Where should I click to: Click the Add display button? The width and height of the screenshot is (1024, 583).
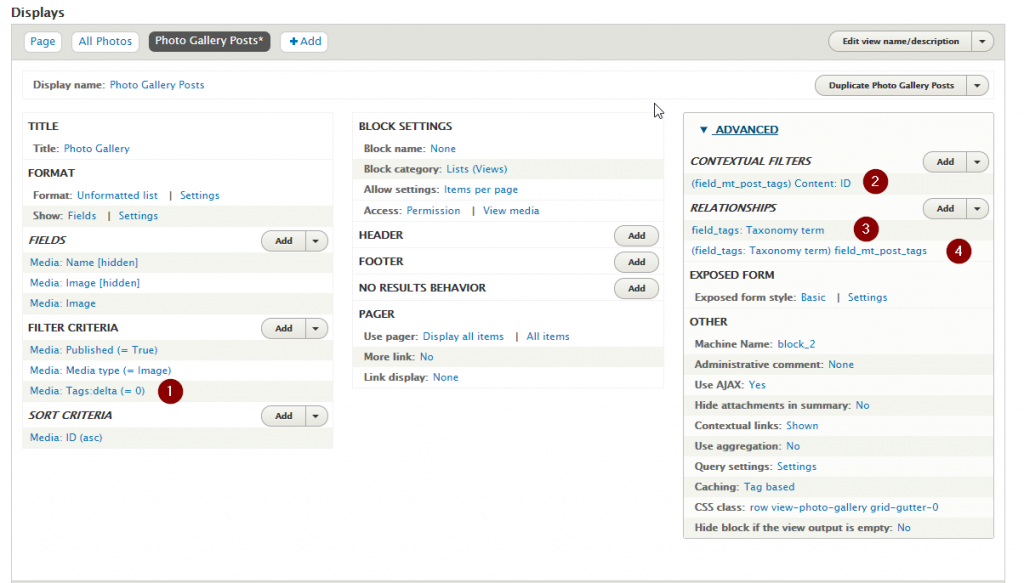[304, 41]
